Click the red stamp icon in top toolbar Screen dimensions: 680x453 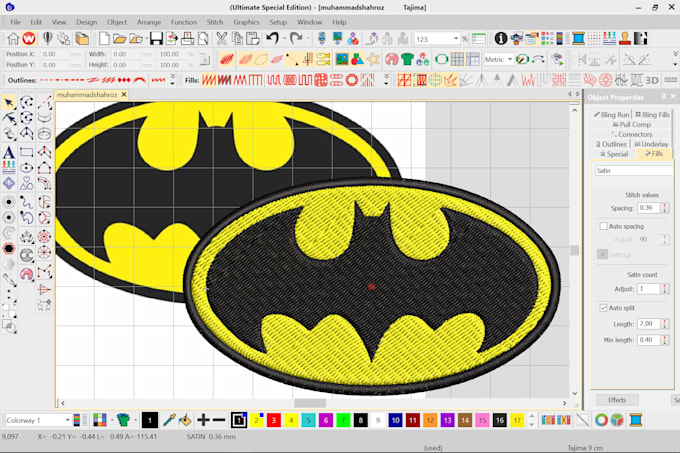625,39
